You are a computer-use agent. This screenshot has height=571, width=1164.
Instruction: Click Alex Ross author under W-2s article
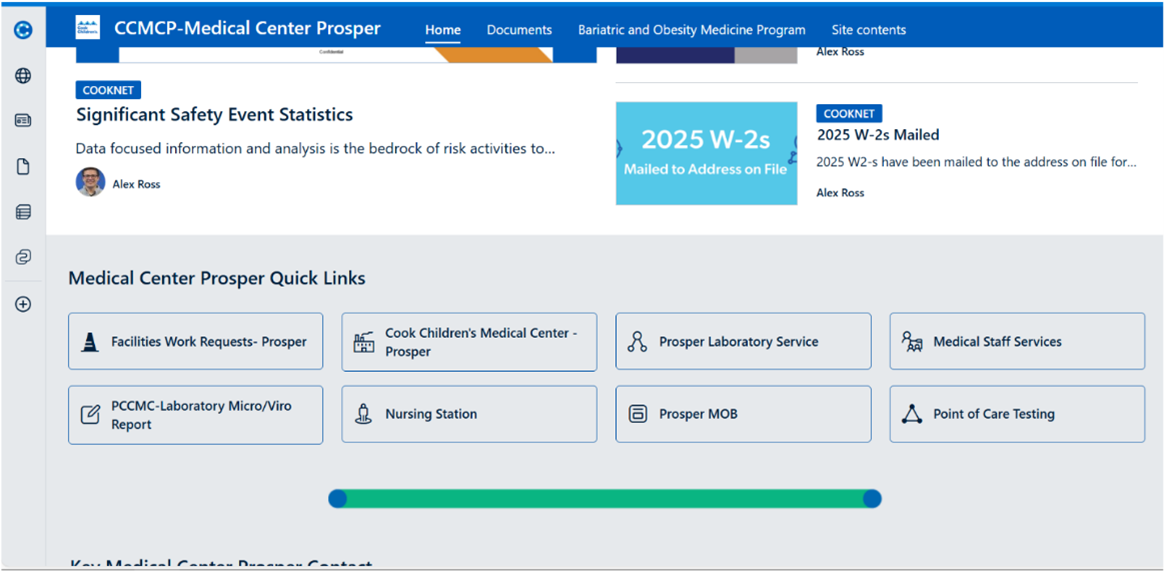pos(840,192)
